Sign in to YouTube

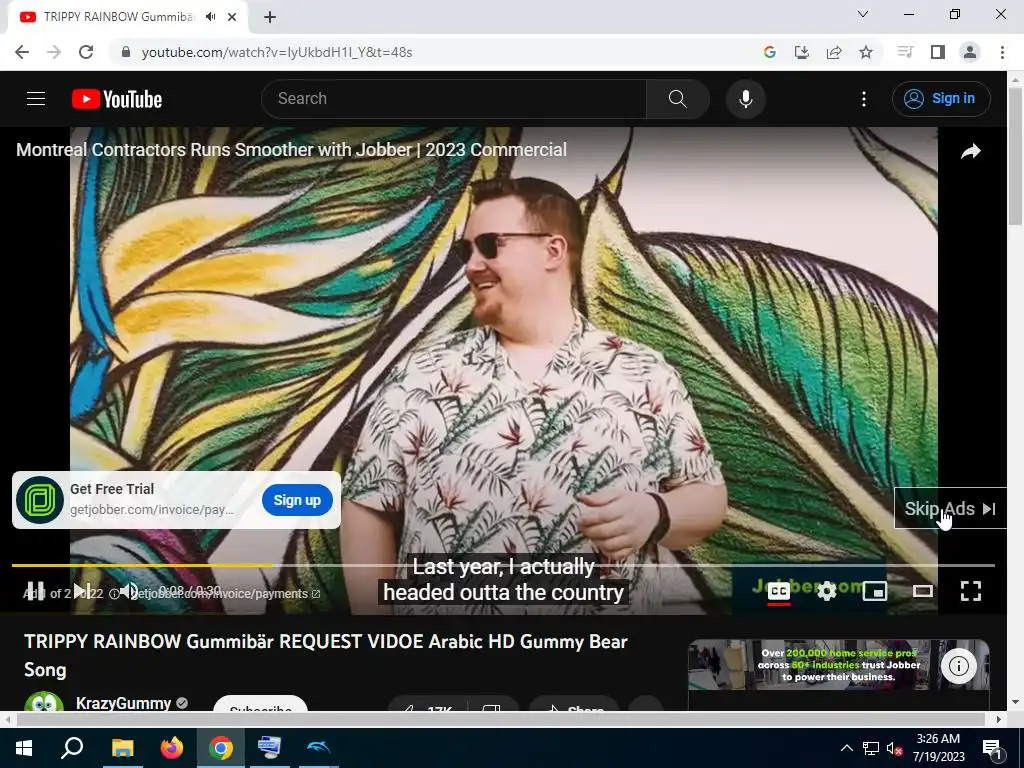tap(941, 99)
